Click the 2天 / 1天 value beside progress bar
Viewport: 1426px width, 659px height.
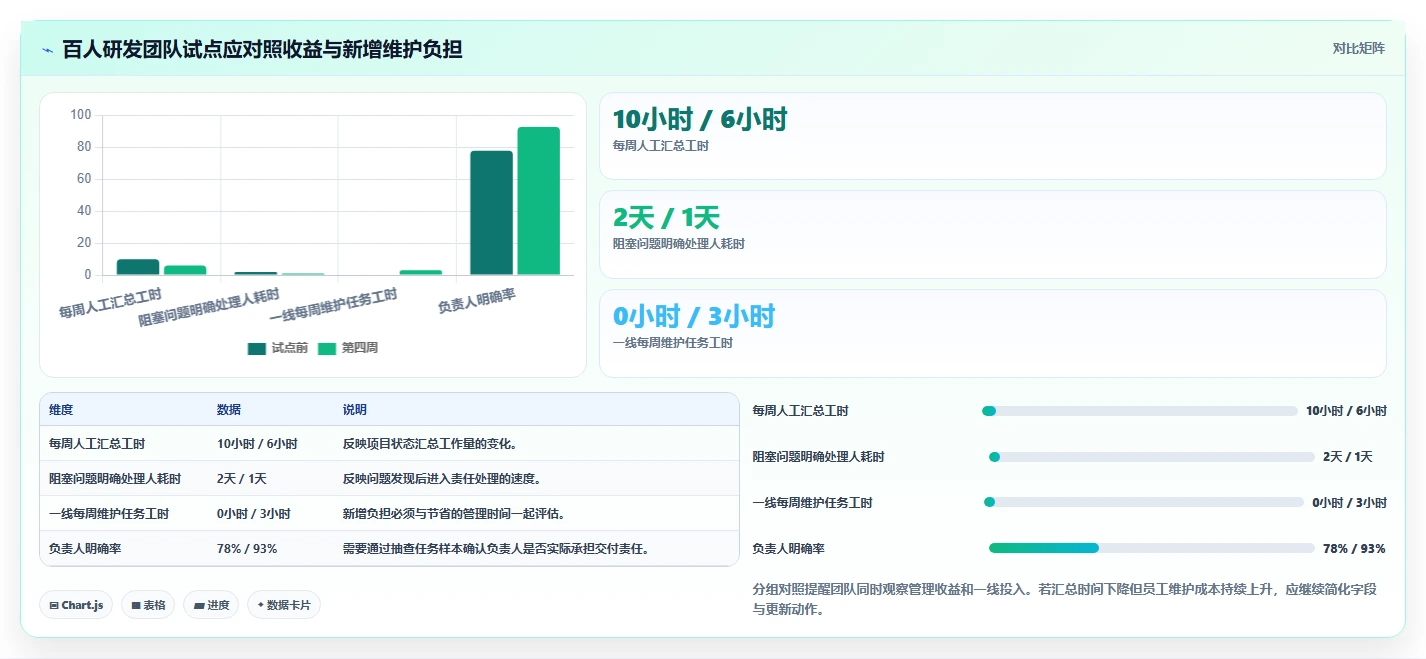click(1348, 457)
